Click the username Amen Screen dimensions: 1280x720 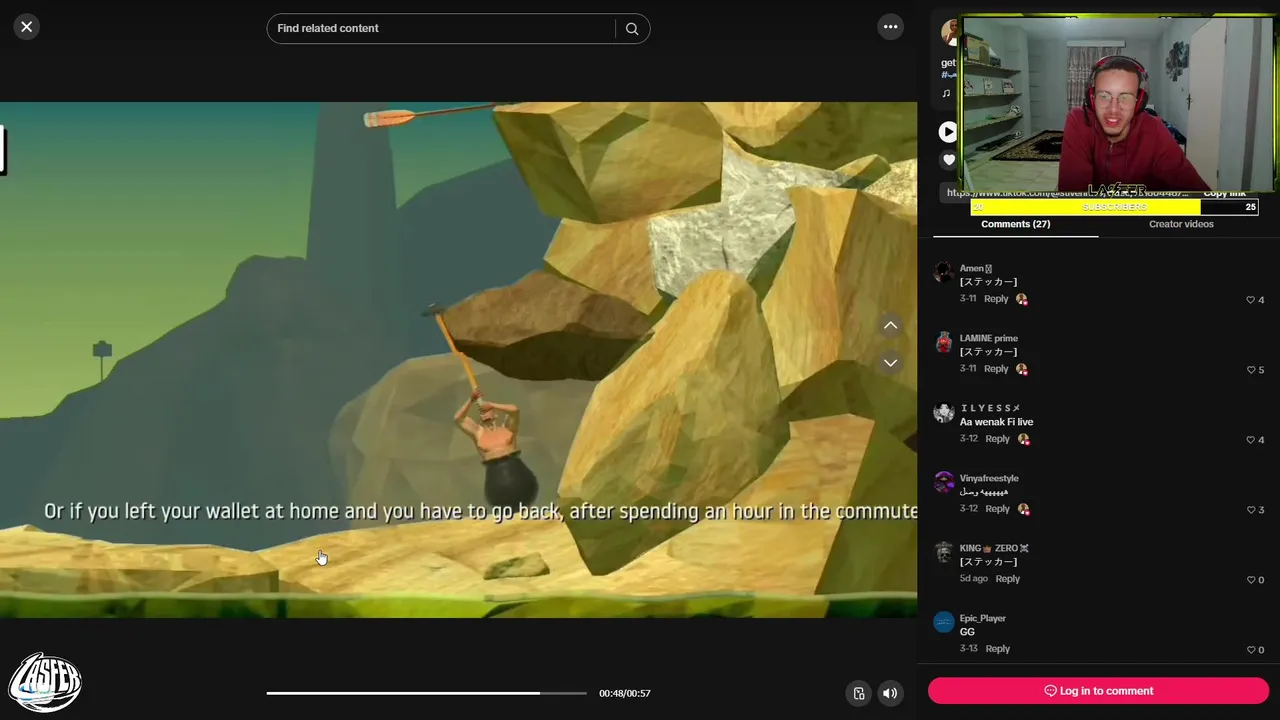coord(975,268)
